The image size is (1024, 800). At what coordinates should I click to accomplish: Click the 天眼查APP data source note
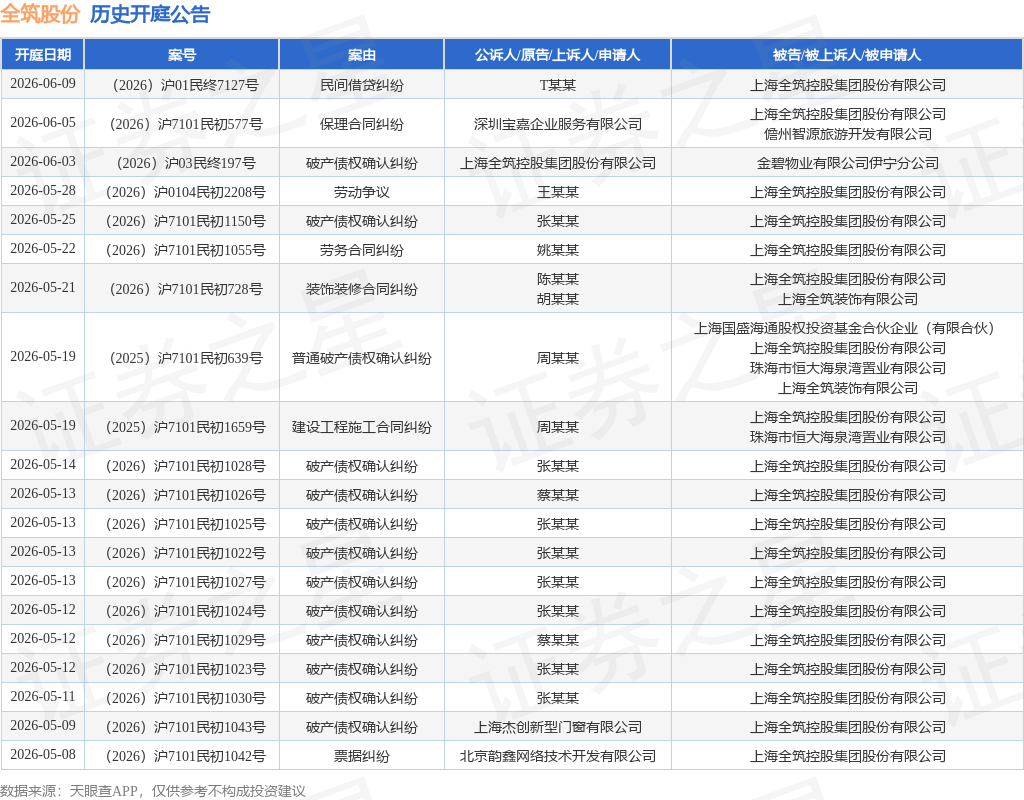coord(152,791)
